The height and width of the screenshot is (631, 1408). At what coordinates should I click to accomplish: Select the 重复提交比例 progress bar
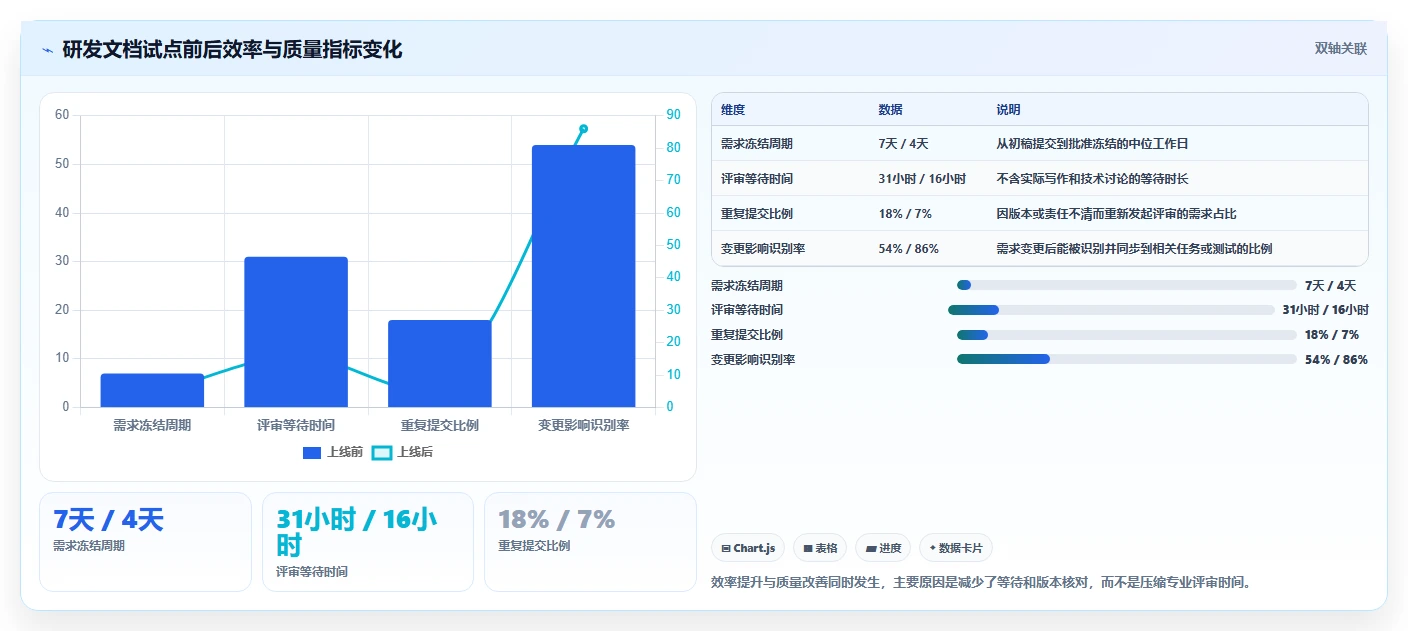click(1126, 334)
